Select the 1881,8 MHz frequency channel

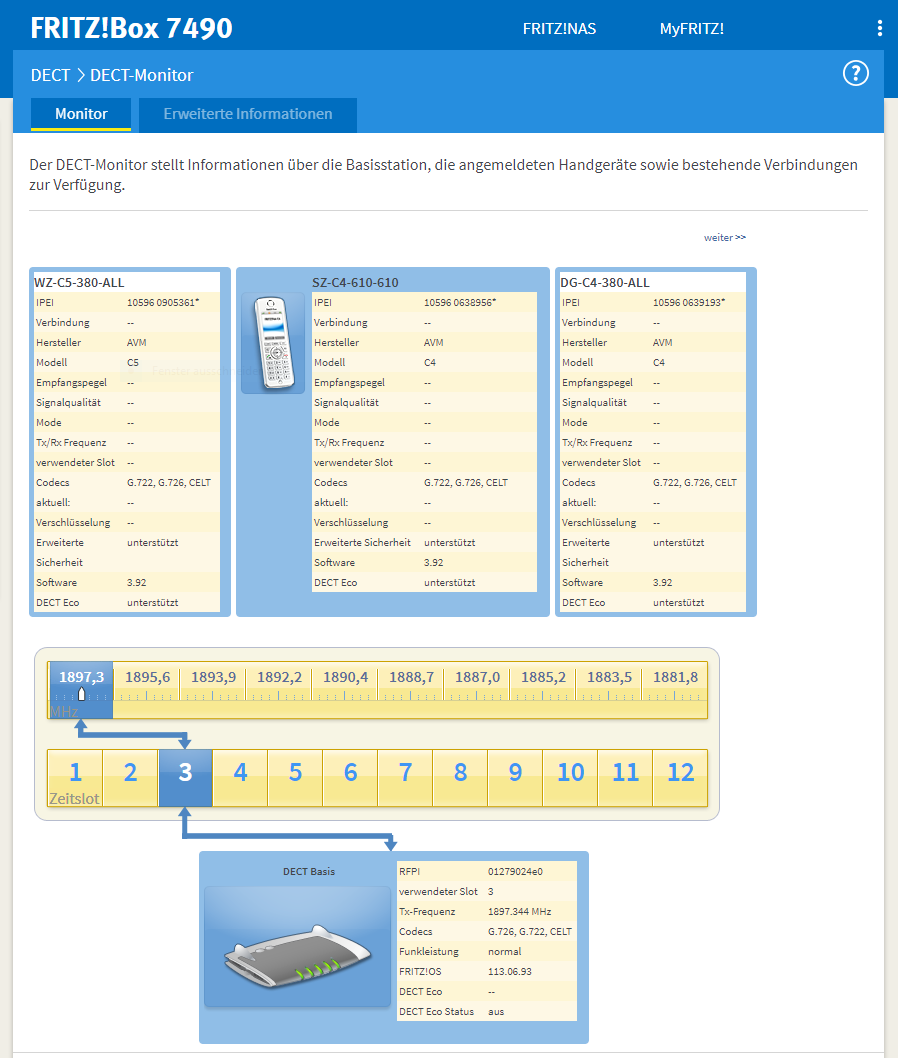[675, 678]
